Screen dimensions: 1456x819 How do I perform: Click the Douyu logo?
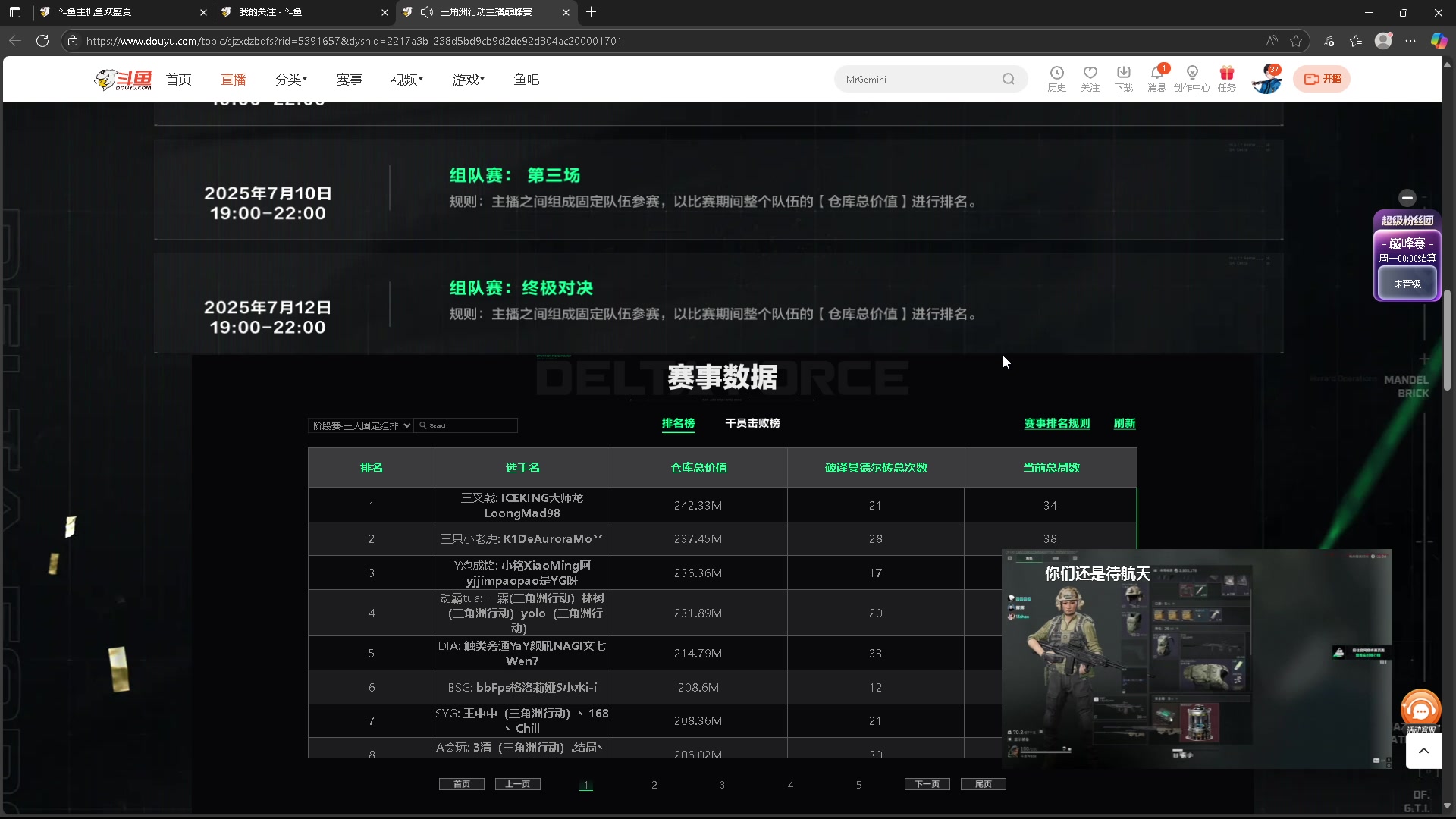123,79
